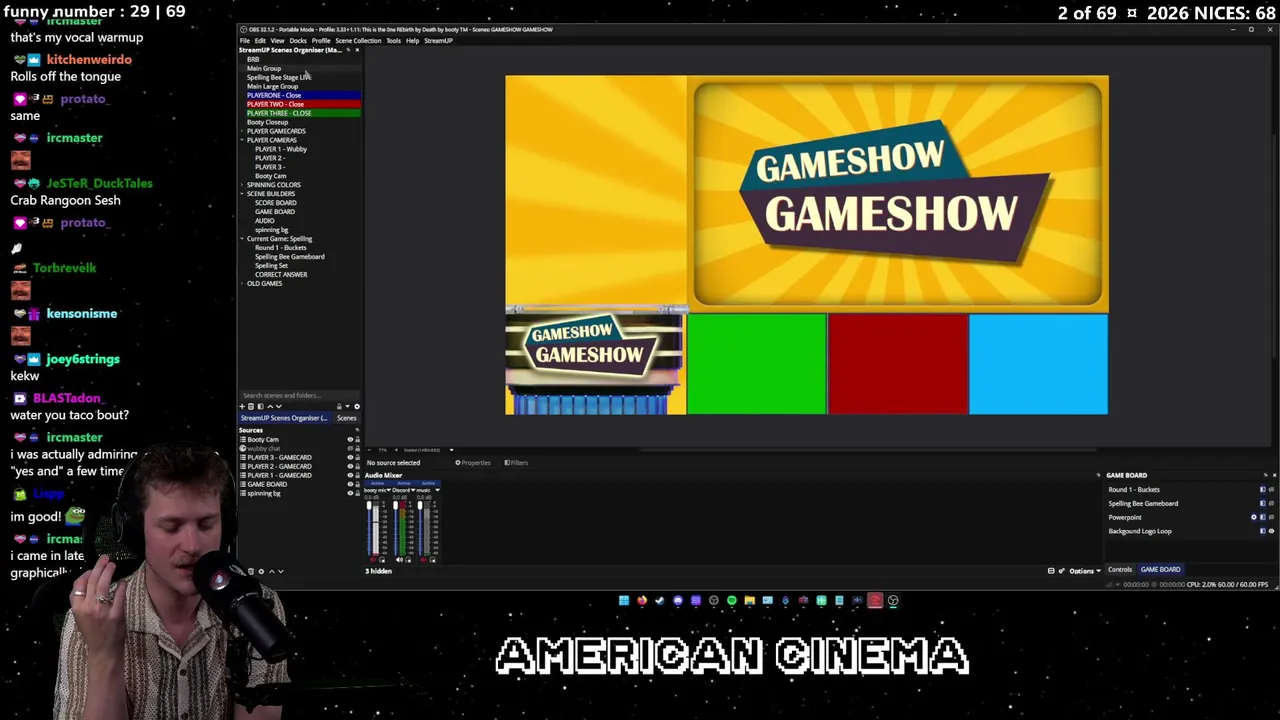1280x720 pixels.
Task: Zoom out the preview with minus button
Action: tap(369, 450)
